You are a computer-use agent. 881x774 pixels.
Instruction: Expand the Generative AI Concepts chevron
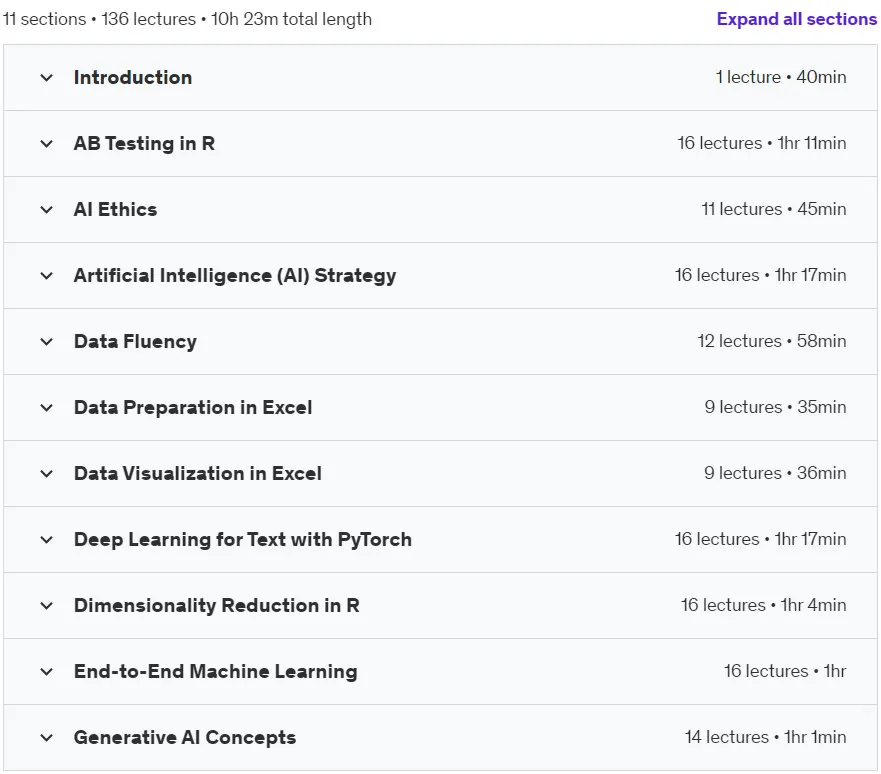click(x=47, y=737)
